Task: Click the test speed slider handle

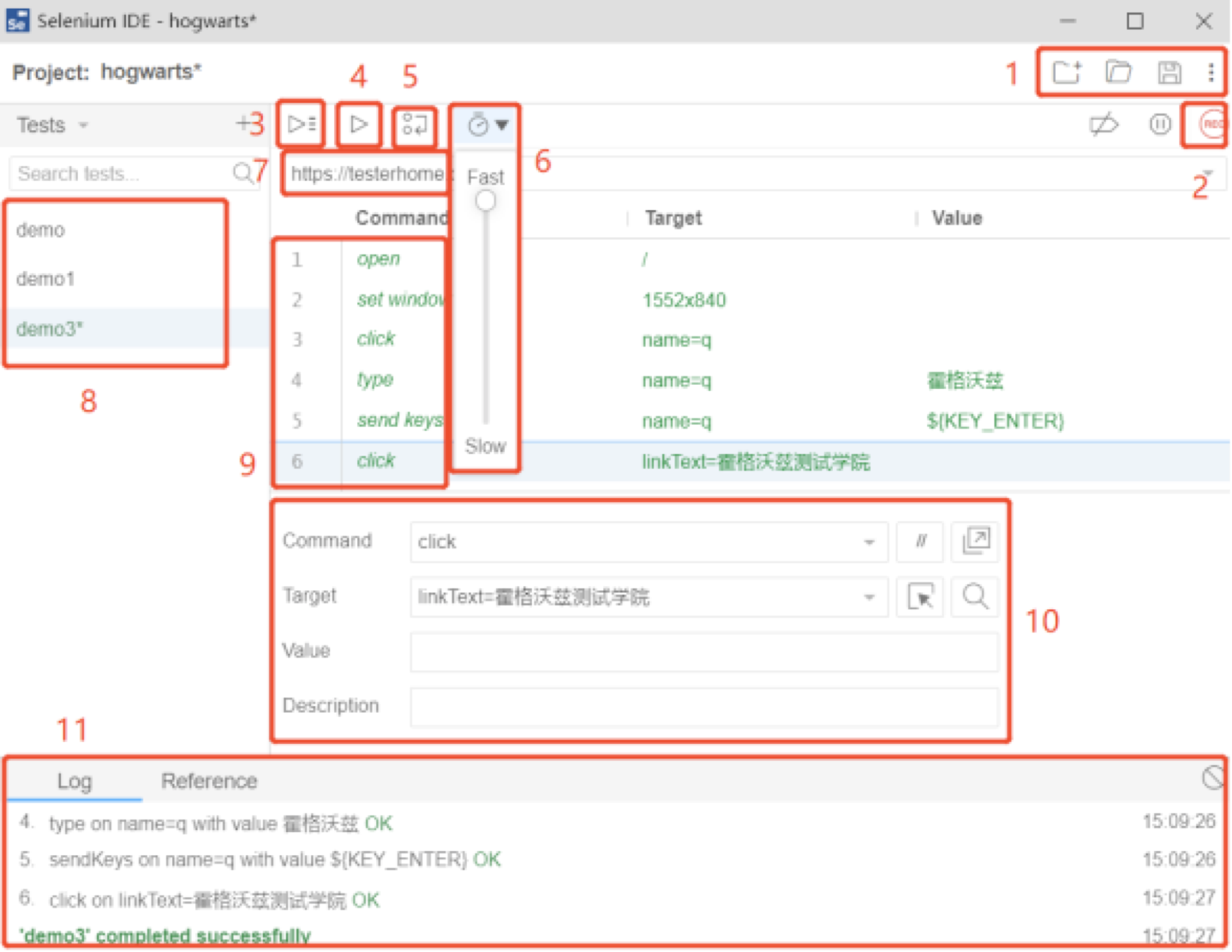Action: [x=485, y=201]
